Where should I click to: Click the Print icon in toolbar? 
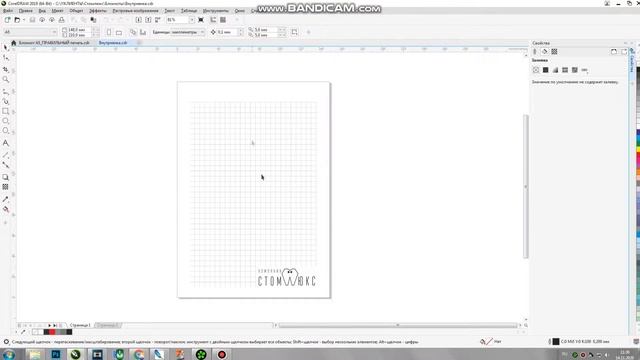tap(62, 20)
